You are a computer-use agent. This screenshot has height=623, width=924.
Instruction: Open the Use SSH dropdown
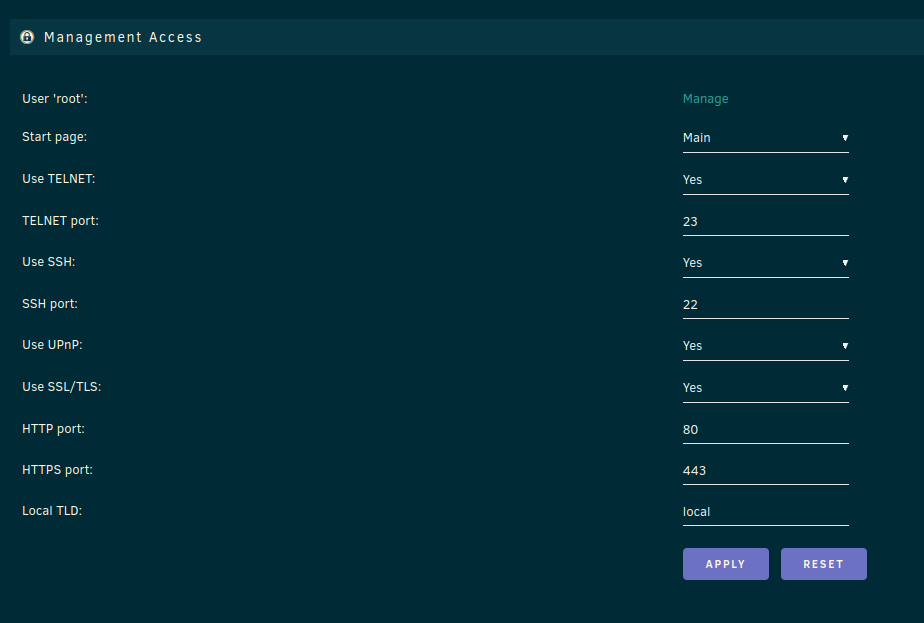765,263
